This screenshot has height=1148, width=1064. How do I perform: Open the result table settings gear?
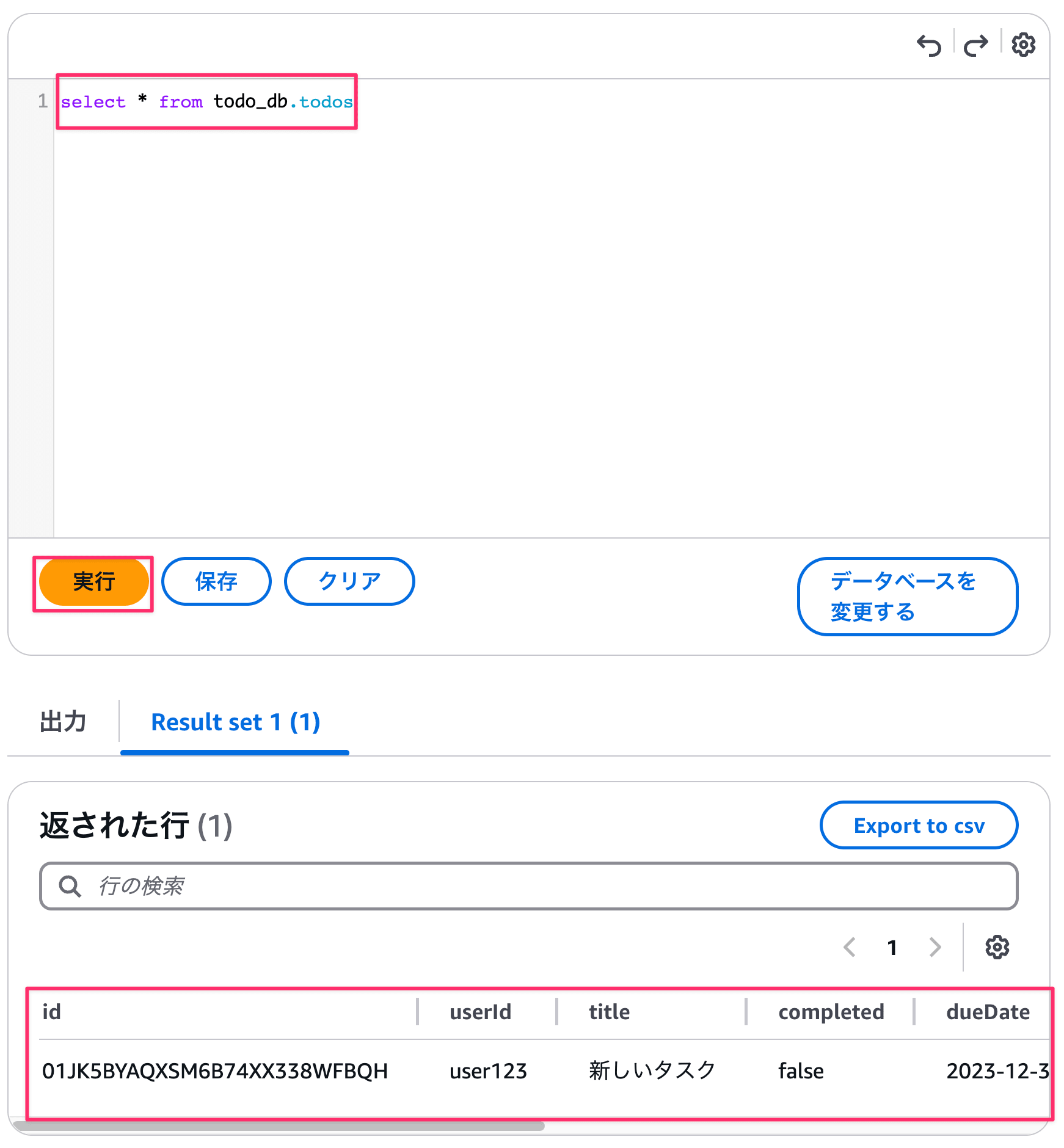tap(997, 947)
